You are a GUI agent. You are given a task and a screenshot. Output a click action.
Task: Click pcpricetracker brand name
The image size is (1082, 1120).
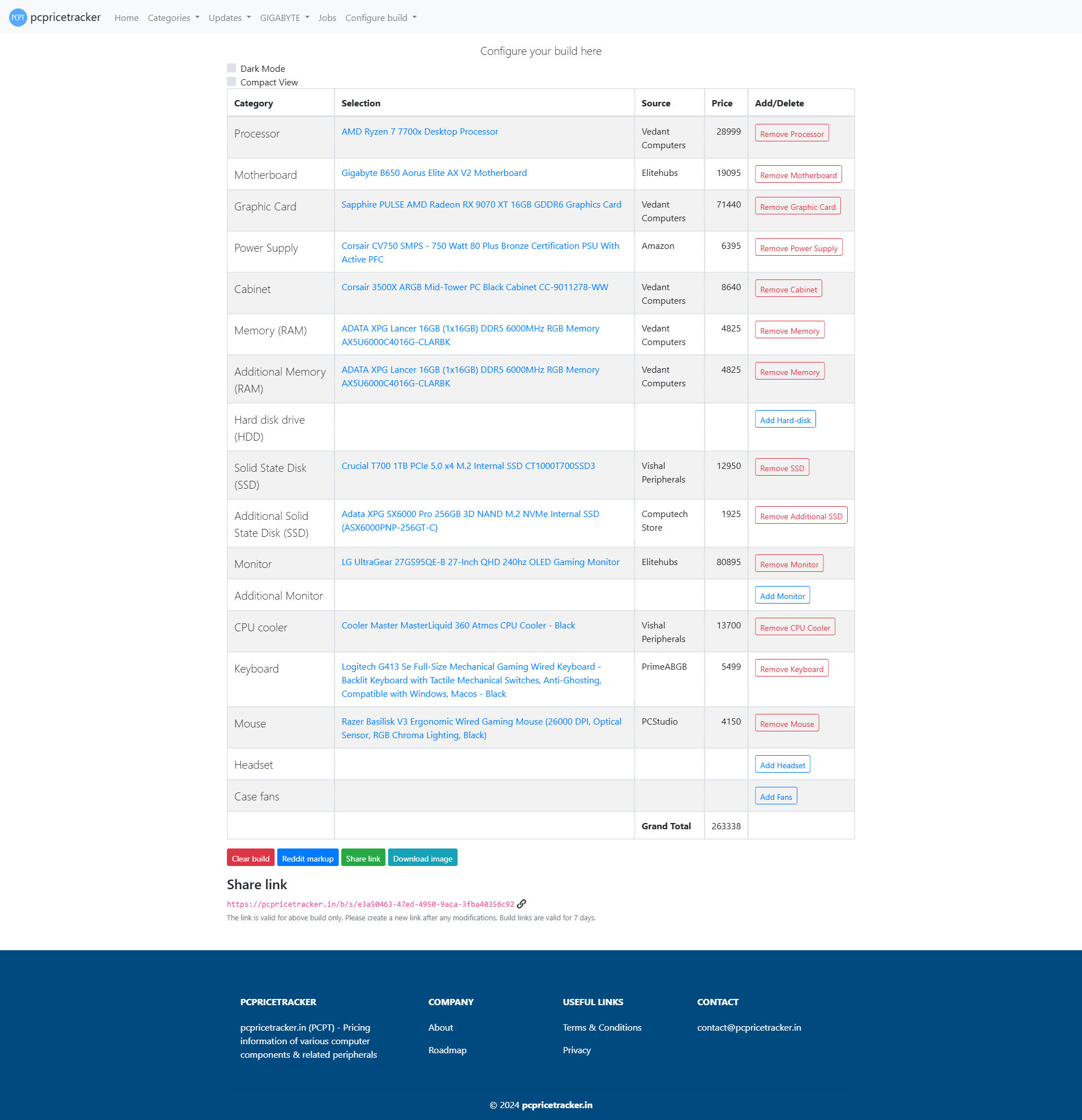coord(65,17)
